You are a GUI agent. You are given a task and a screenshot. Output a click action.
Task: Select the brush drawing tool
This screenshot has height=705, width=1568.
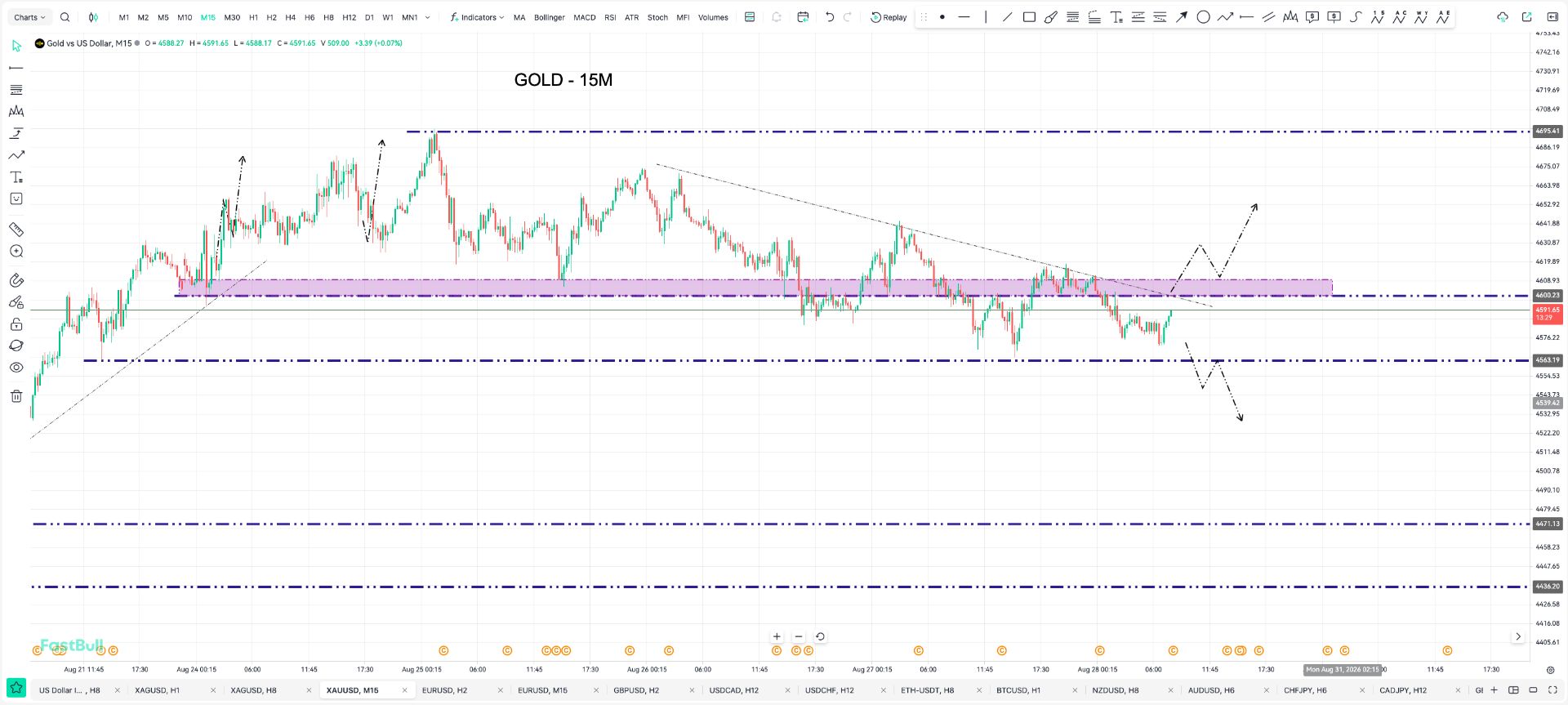click(x=1051, y=17)
